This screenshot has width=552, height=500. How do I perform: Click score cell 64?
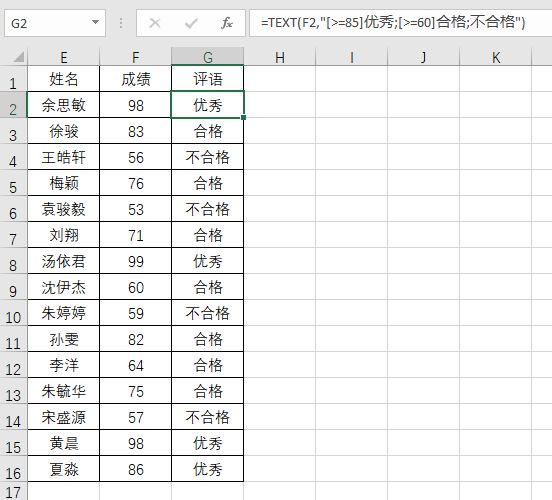click(136, 365)
